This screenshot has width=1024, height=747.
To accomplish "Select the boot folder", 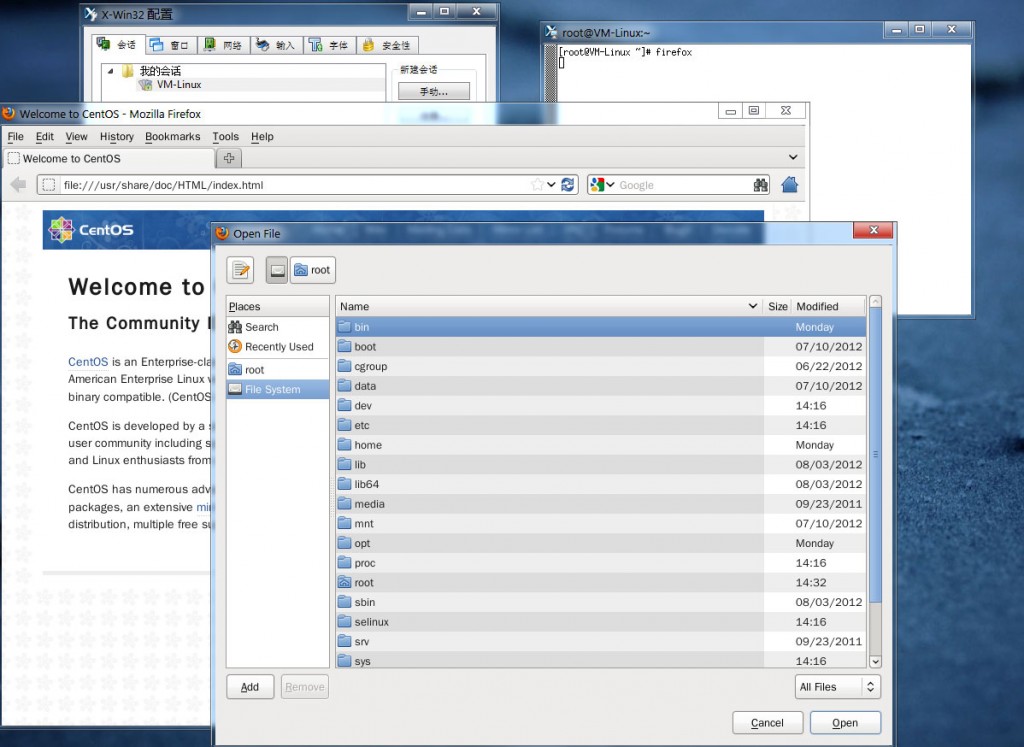I will click(601, 346).
